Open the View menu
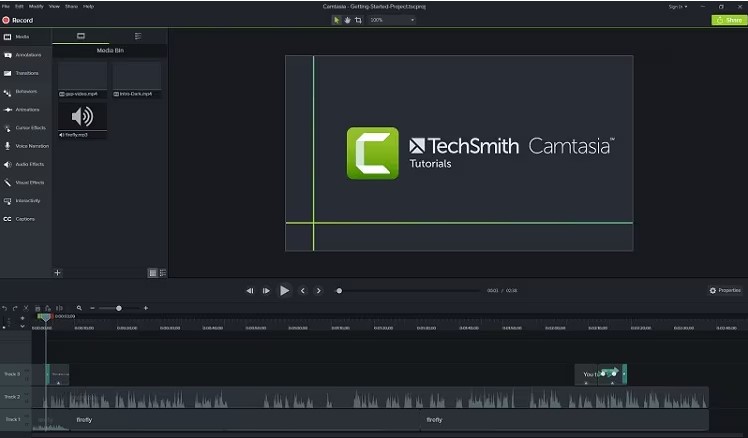The image size is (748, 438). [x=54, y=7]
